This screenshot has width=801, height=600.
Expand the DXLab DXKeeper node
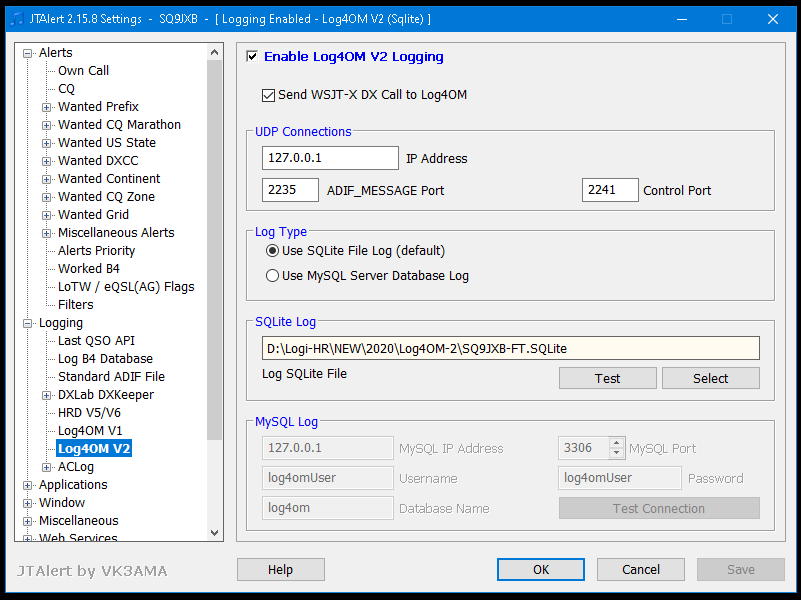click(x=46, y=395)
